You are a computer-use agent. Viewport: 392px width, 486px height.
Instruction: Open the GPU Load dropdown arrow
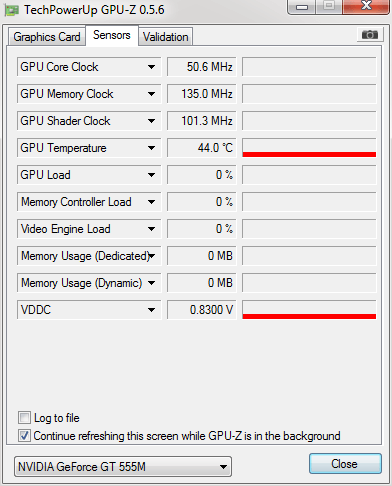pos(151,175)
